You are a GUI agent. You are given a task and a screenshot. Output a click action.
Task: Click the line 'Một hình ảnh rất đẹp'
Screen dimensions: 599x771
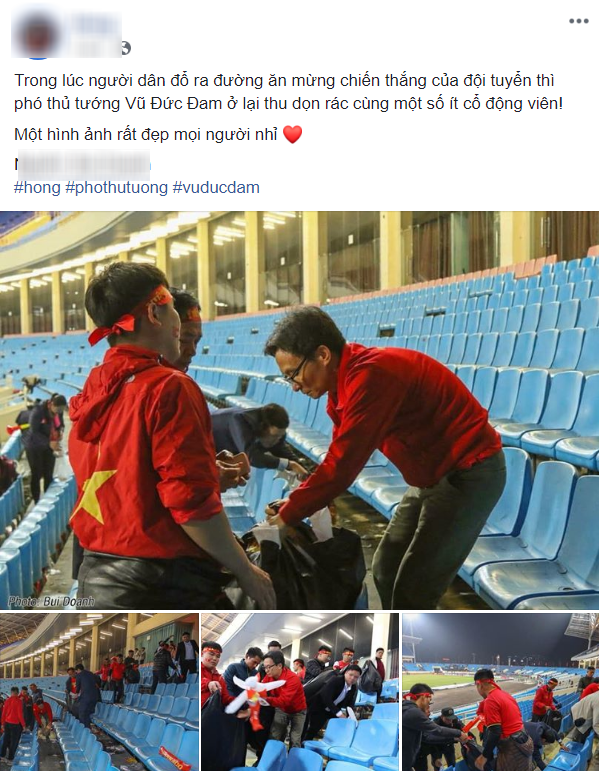(x=146, y=134)
